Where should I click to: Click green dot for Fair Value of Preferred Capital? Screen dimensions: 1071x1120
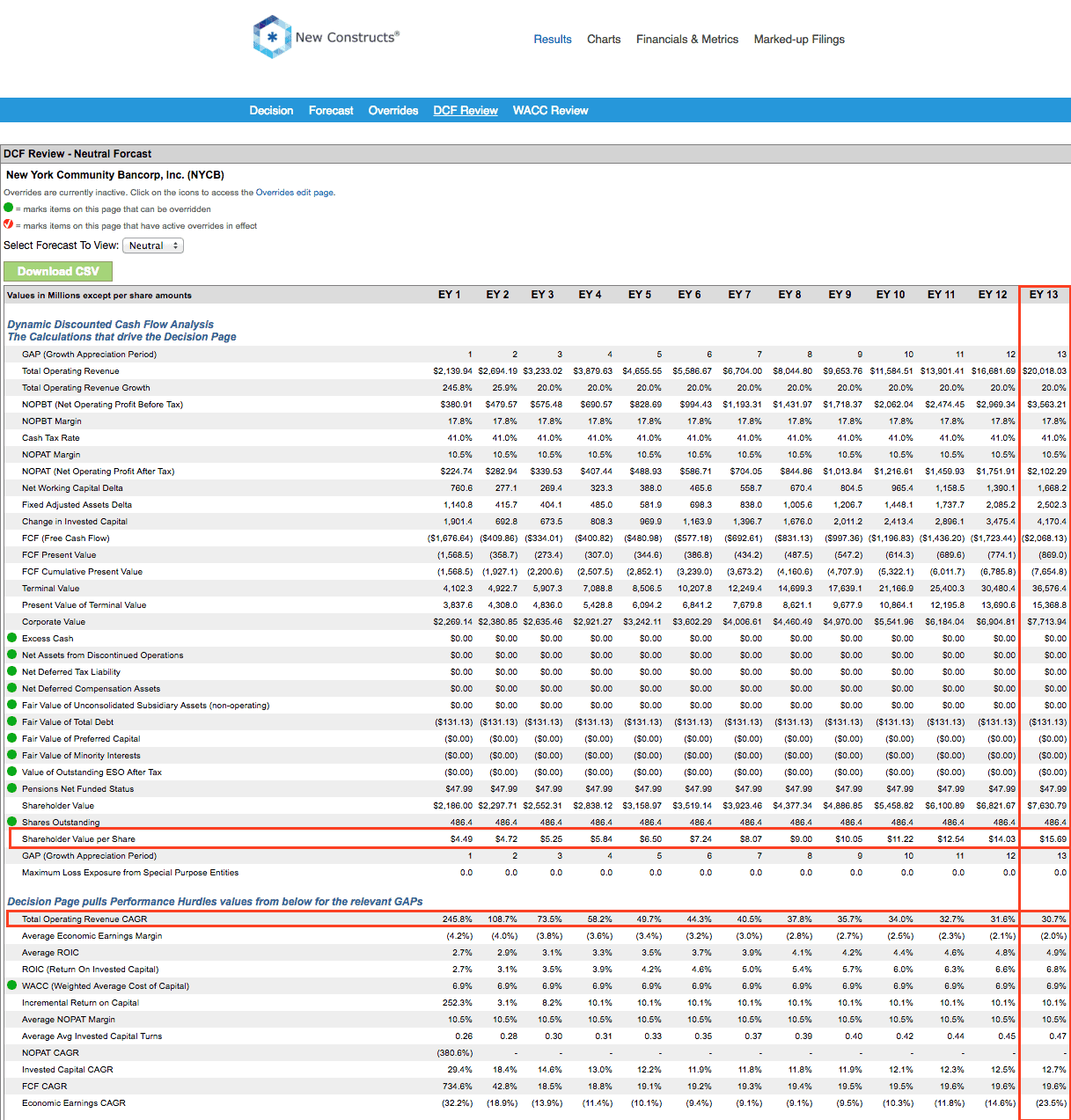point(12,738)
